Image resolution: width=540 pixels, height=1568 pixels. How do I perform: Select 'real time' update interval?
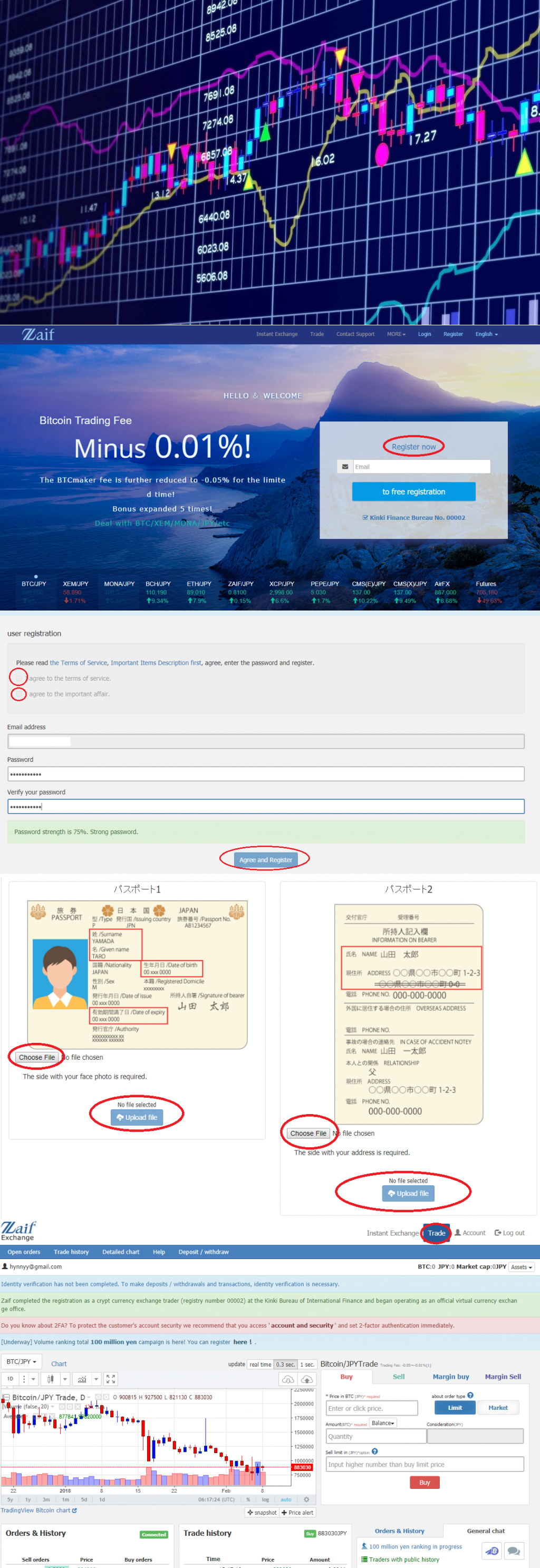tap(260, 1364)
